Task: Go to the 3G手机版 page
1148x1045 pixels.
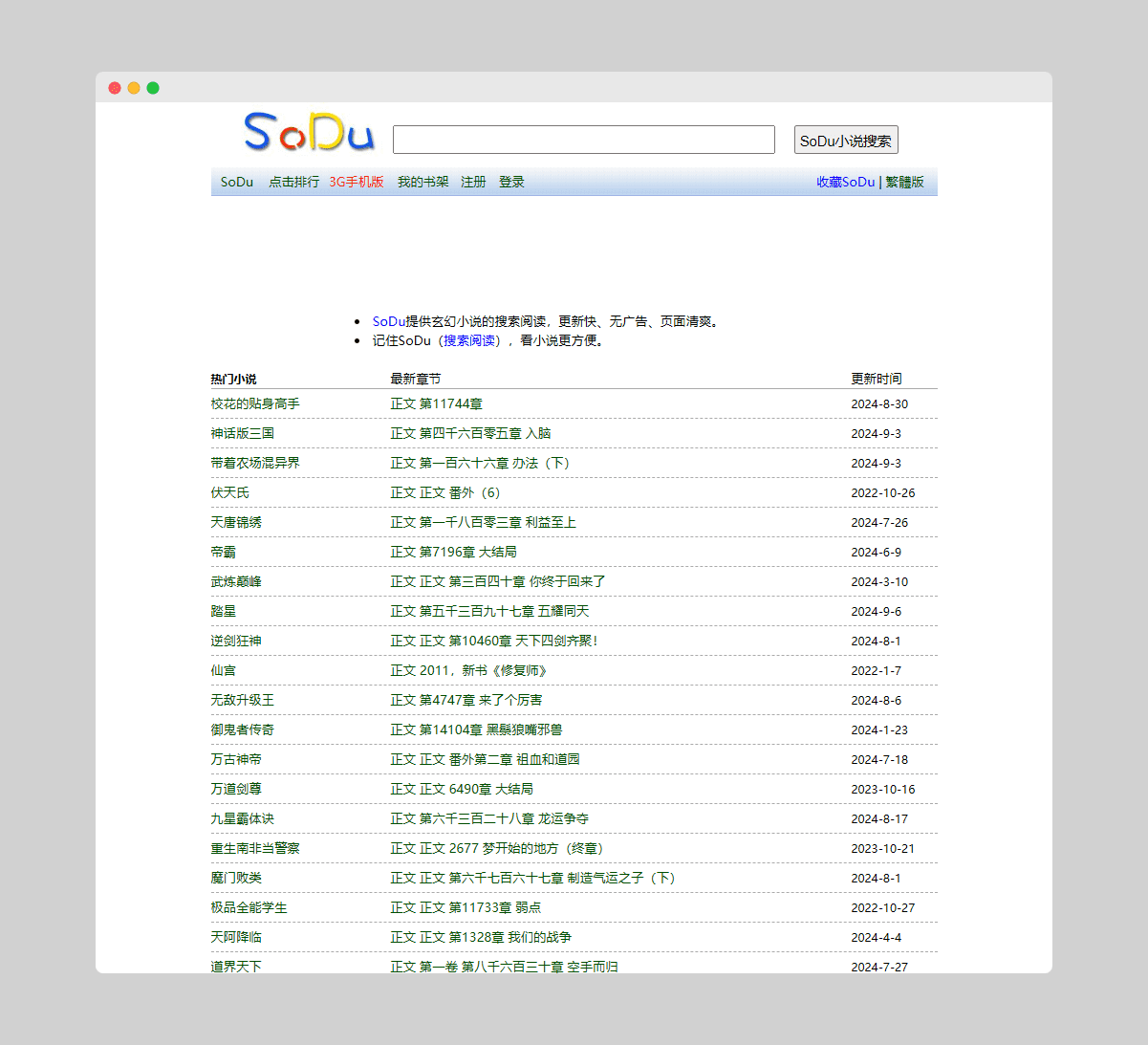Action: (357, 182)
